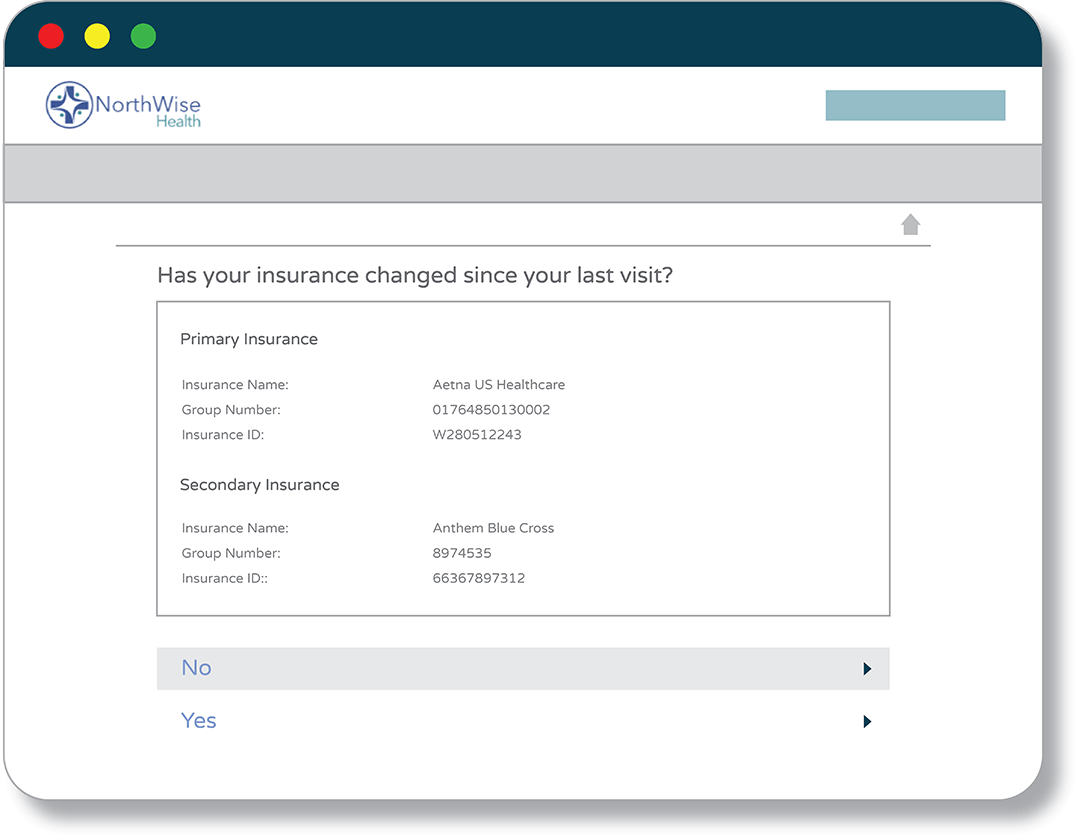Click primary insurance ID W280512243
This screenshot has height=840, width=1080.
point(477,435)
